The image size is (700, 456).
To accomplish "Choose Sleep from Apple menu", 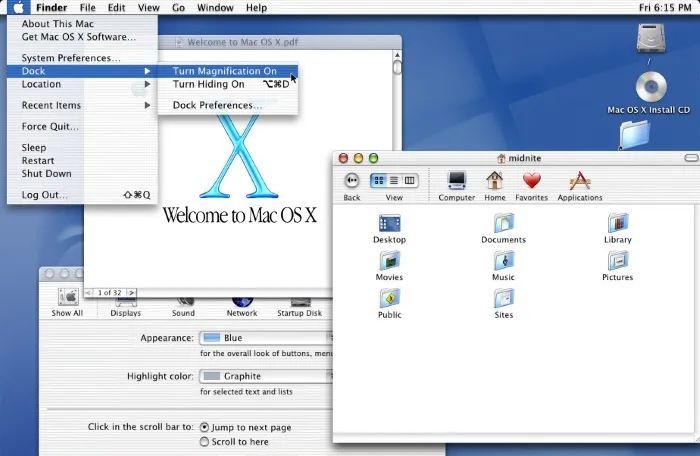I will pyautogui.click(x=82, y=147).
